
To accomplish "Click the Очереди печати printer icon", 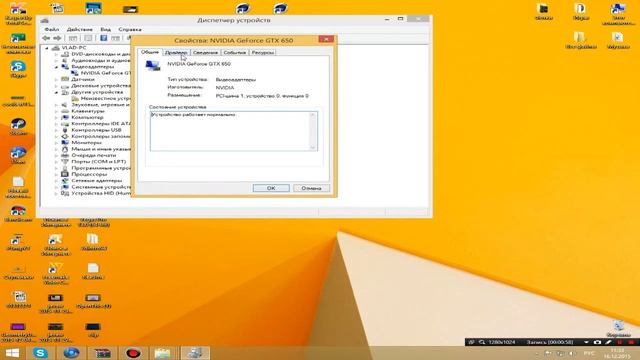I will [x=65, y=155].
